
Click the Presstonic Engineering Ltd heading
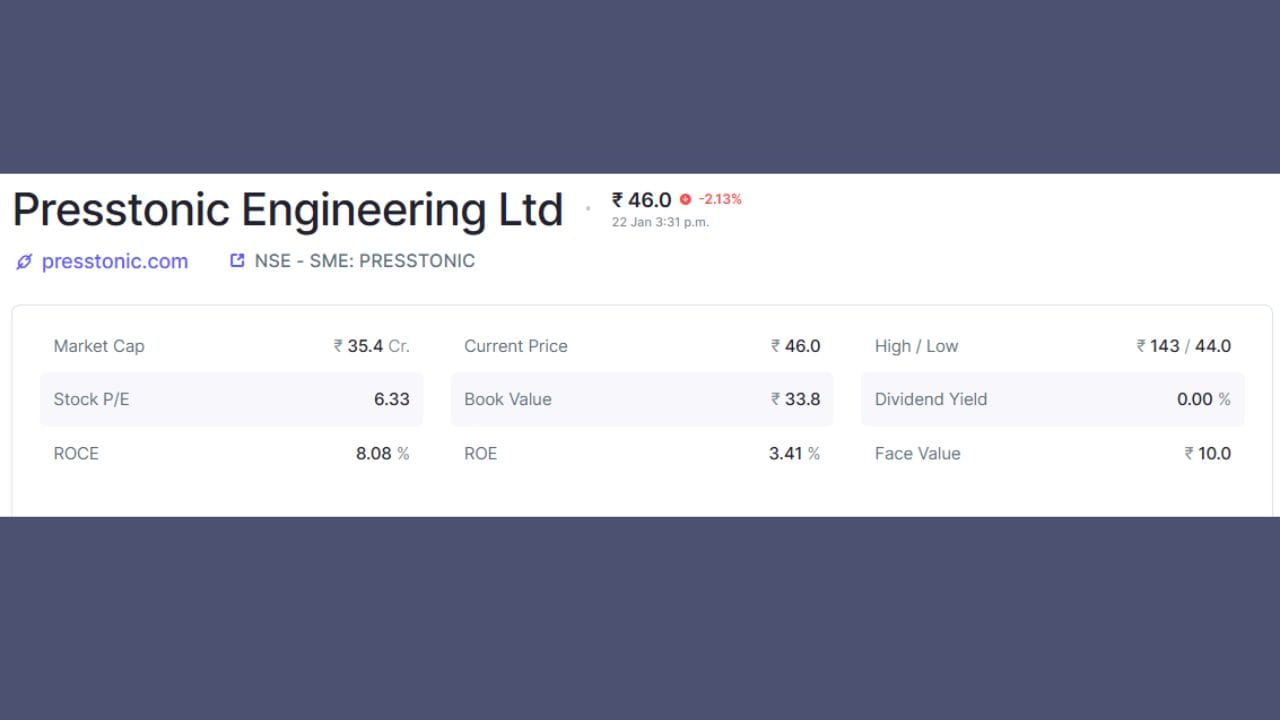coord(288,210)
